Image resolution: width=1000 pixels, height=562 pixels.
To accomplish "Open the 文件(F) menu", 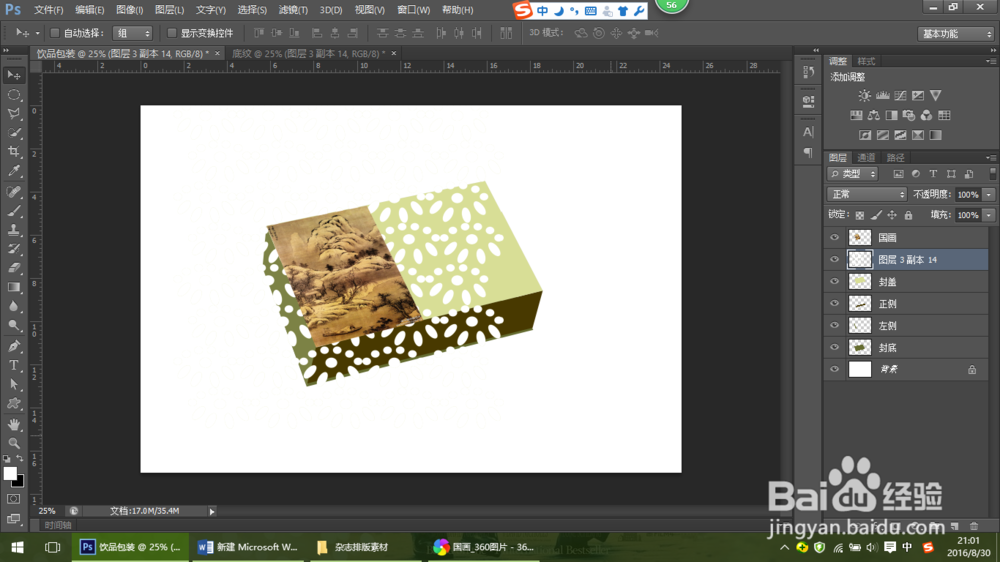I will coord(48,10).
